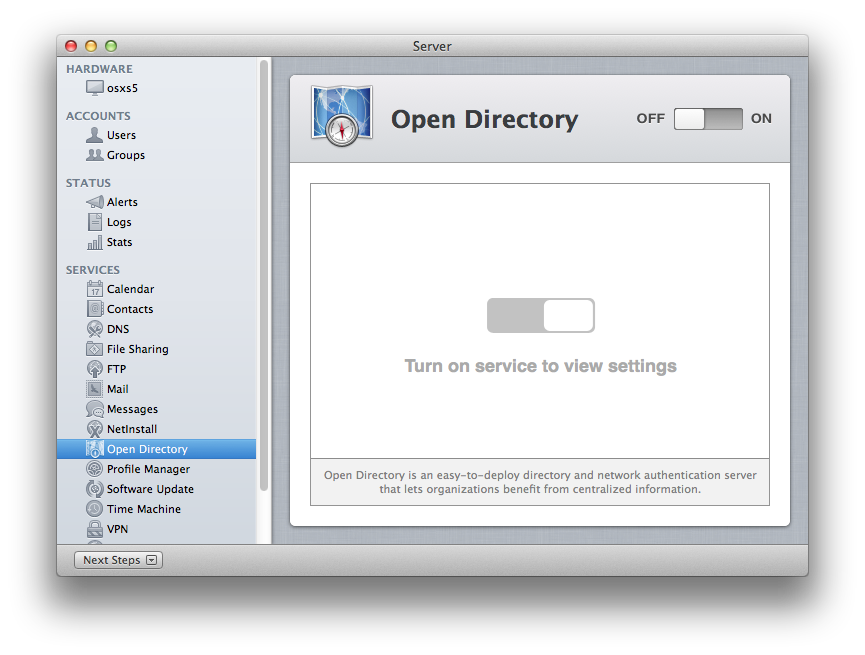Click the large center service switch
The width and height of the screenshot is (865, 655).
pos(541,316)
